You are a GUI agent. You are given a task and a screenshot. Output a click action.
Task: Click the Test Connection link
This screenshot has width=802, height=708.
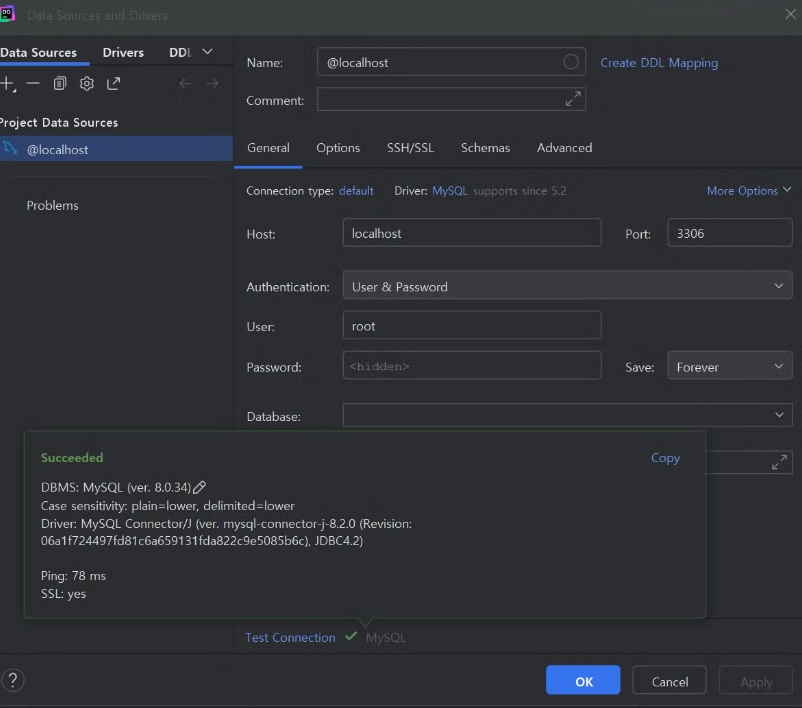[290, 637]
